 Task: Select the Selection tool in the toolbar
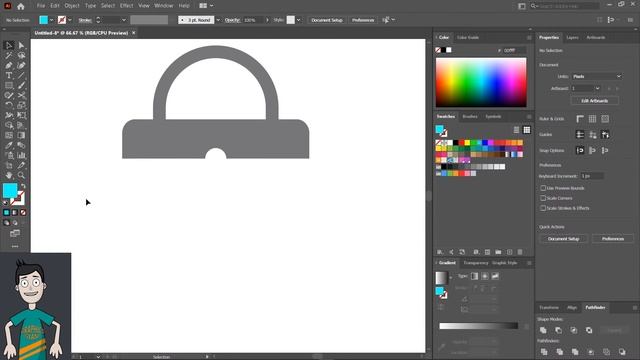coord(9,45)
